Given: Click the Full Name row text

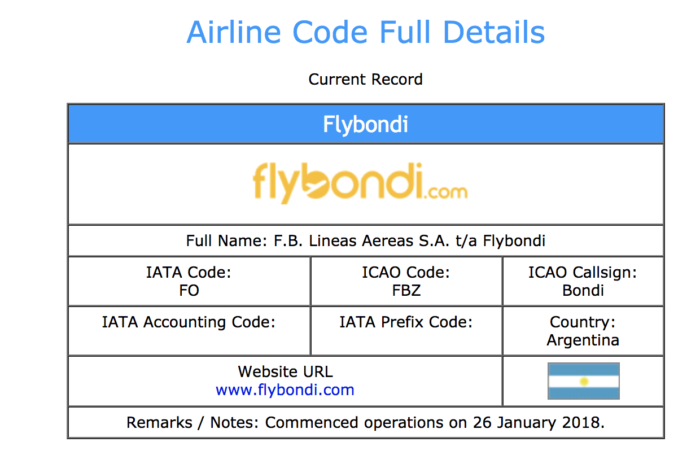Looking at the screenshot, I should 366,241.
